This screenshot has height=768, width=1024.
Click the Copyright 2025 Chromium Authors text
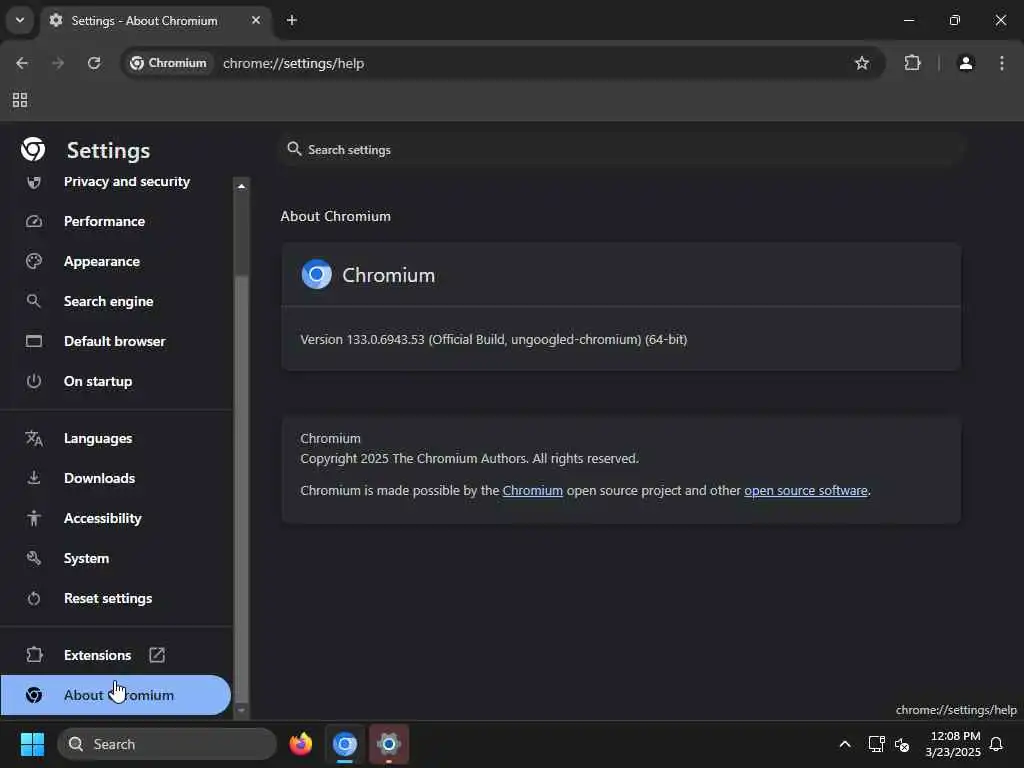pos(469,458)
